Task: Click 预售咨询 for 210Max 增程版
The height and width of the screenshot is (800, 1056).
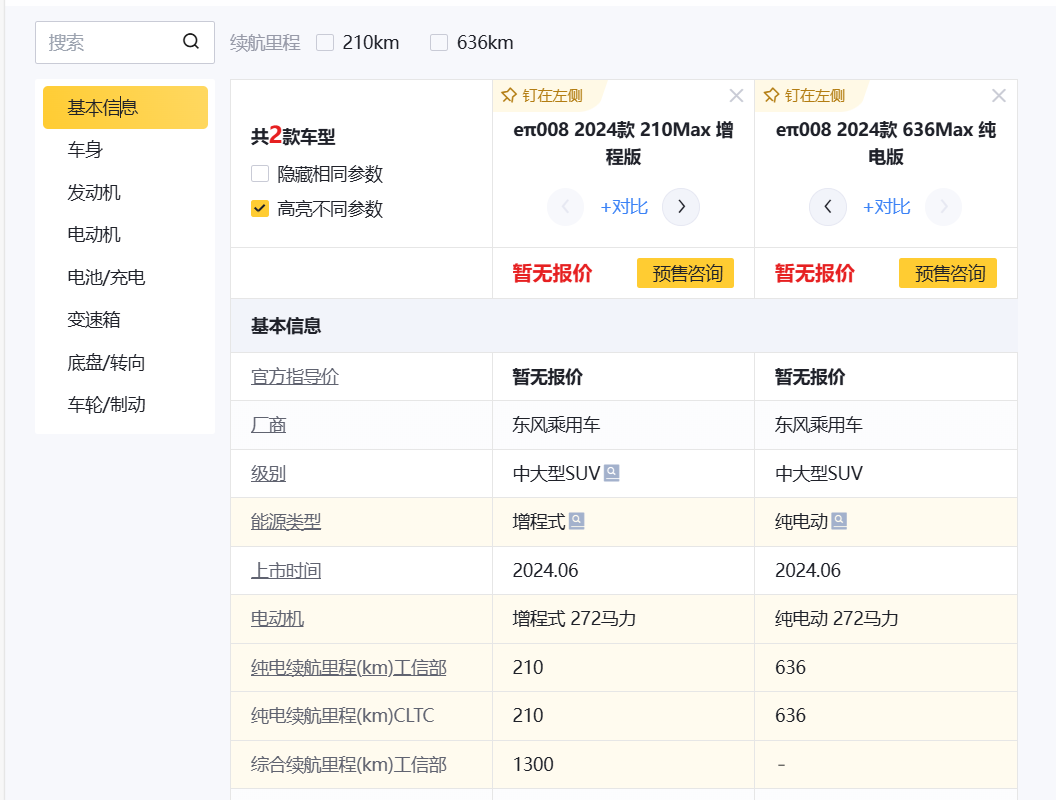Action: tap(685, 273)
